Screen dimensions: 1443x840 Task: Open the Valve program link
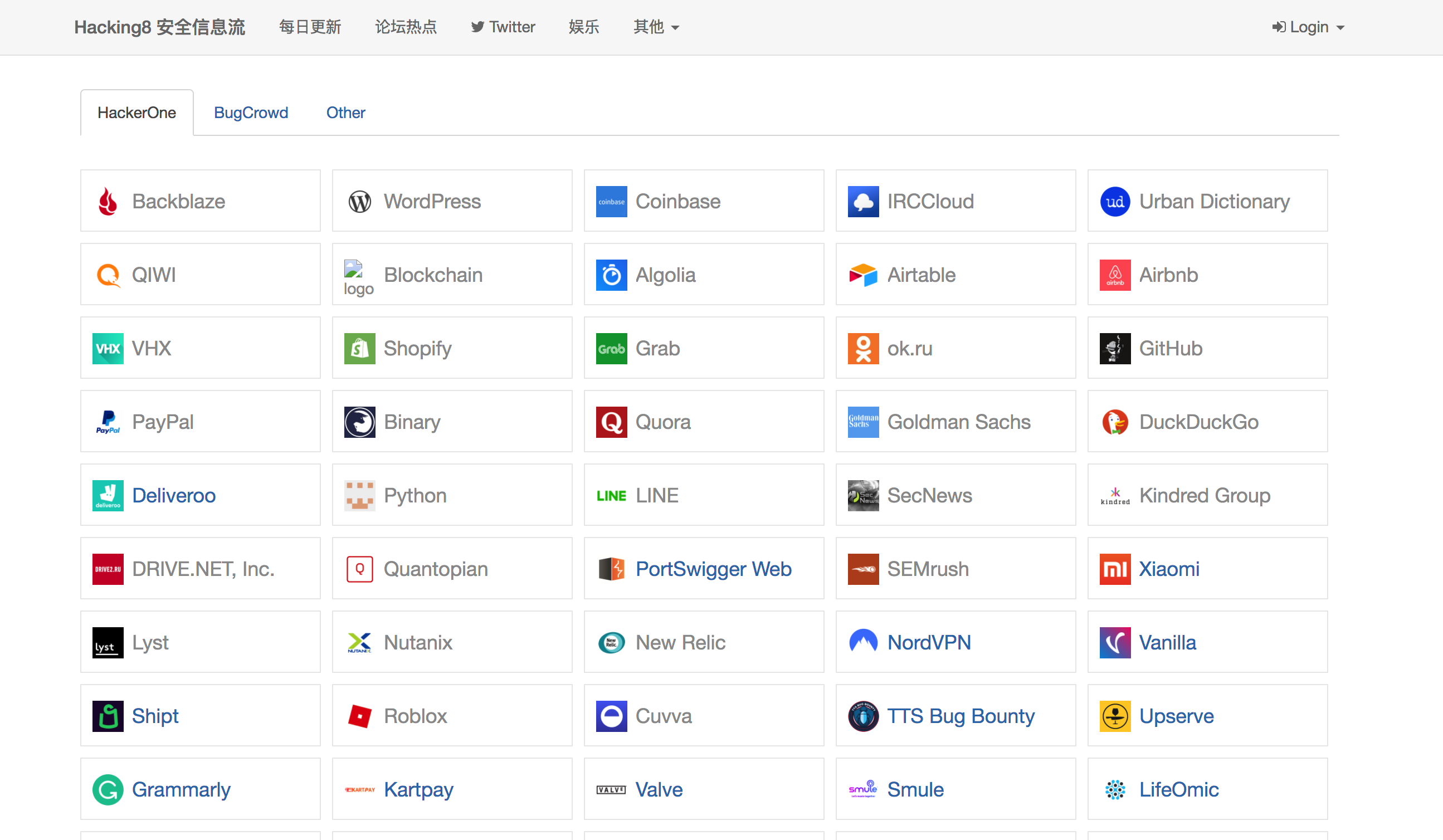[x=659, y=790]
